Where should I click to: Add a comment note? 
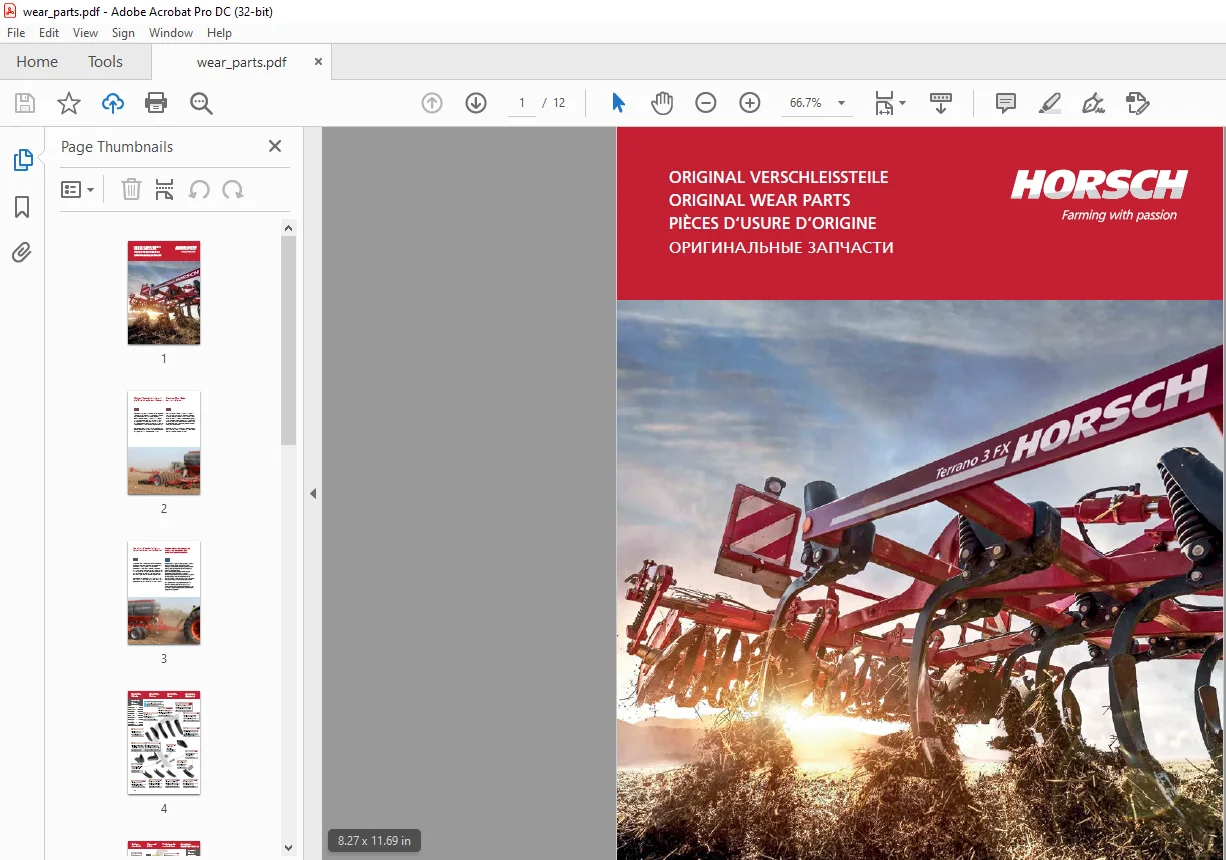(1006, 103)
